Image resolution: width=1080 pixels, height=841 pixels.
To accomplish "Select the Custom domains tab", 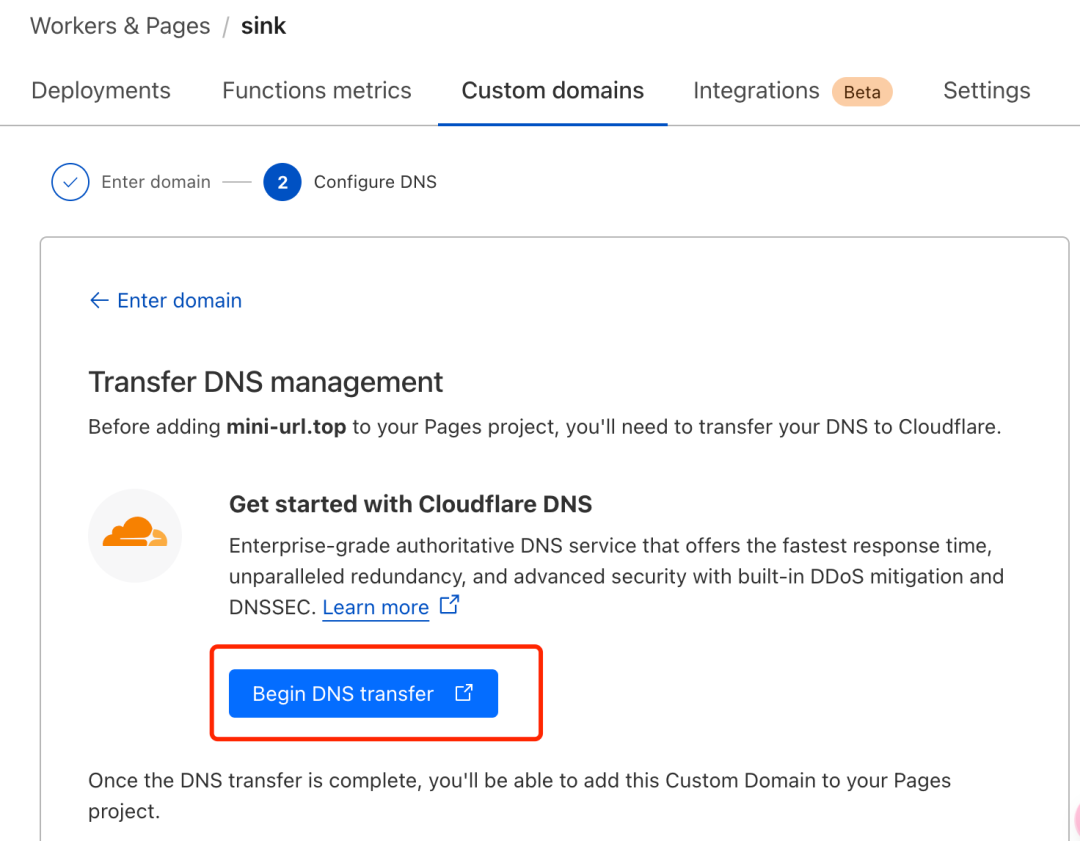I will (552, 90).
